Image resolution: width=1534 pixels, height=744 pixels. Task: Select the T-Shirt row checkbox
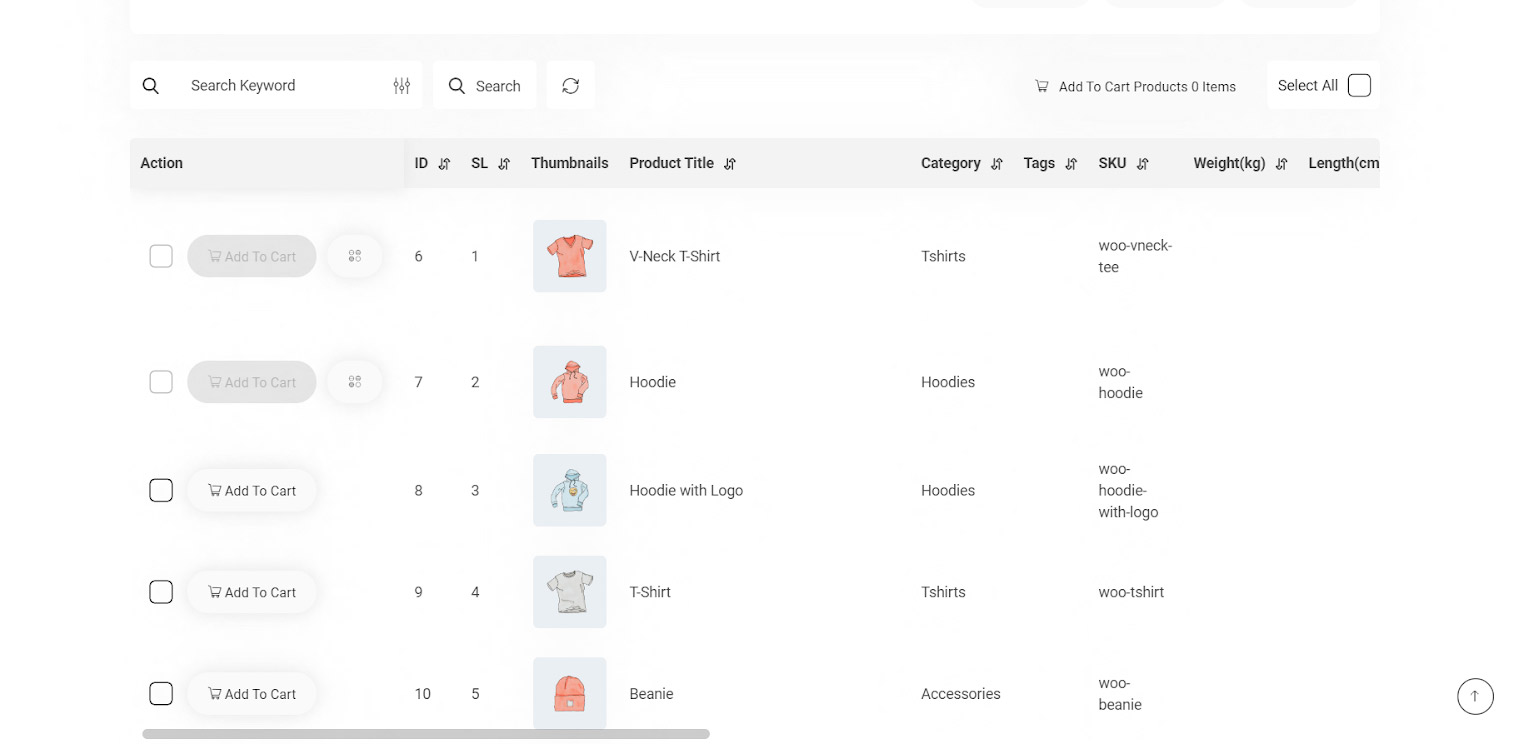point(161,592)
